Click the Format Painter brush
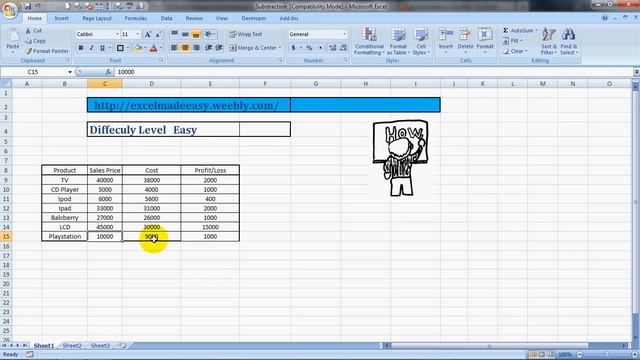This screenshot has width=640, height=360. pyautogui.click(x=28, y=51)
